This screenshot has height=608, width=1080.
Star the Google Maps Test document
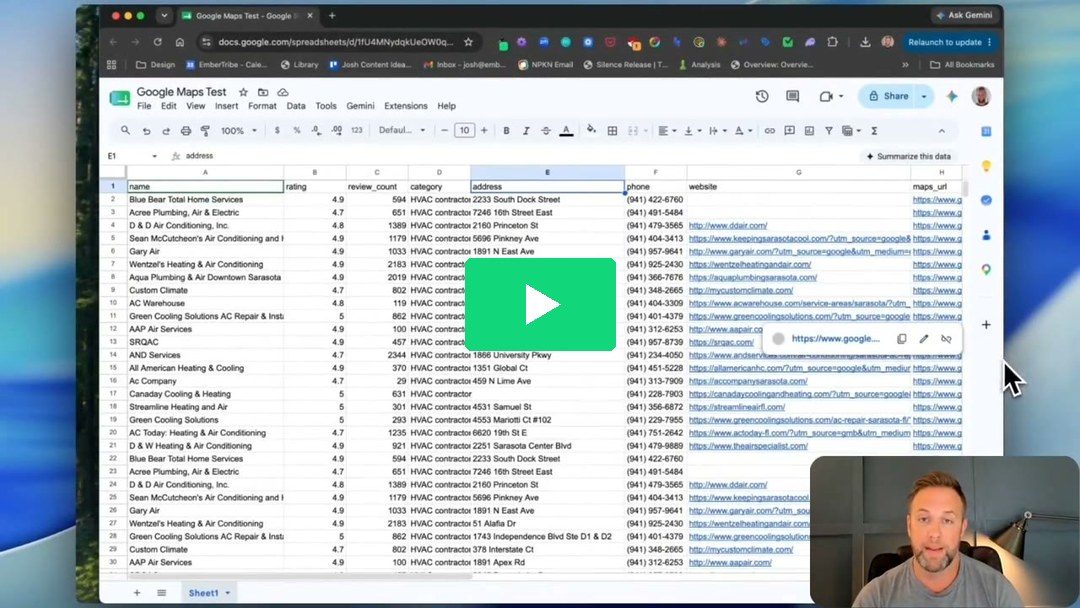tap(243, 92)
